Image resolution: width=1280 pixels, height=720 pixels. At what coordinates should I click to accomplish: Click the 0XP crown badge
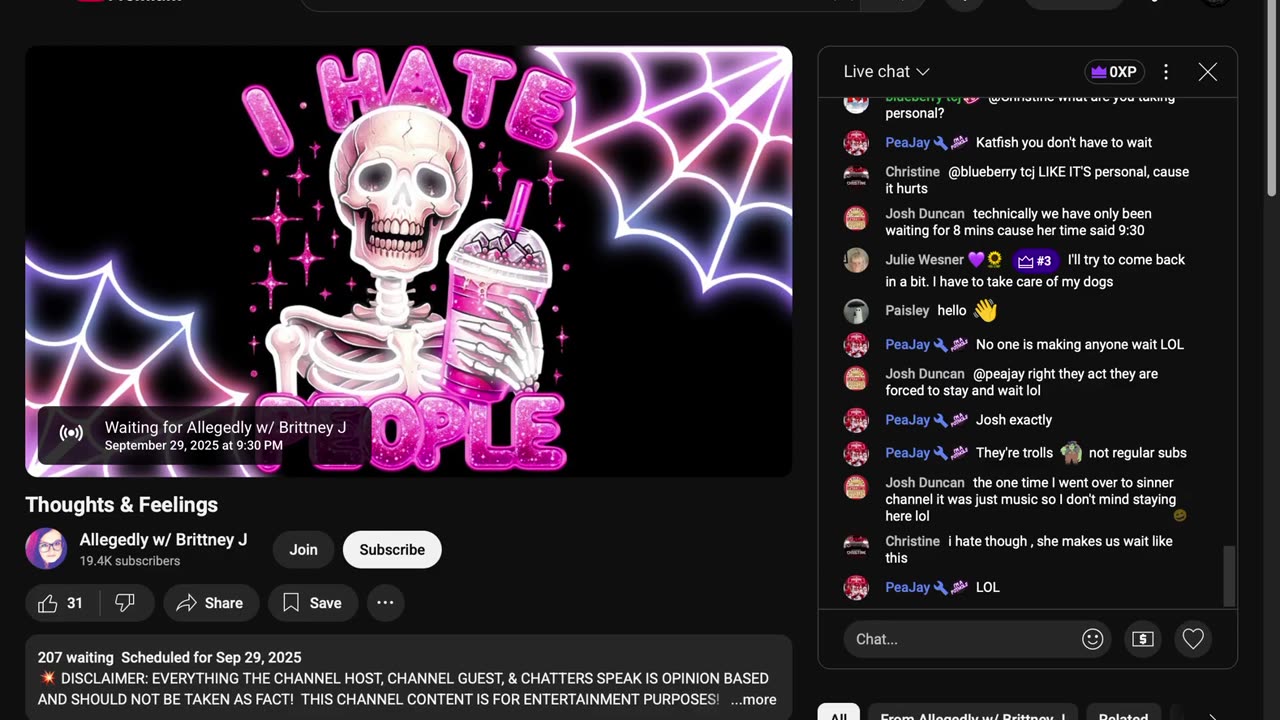coord(1114,72)
